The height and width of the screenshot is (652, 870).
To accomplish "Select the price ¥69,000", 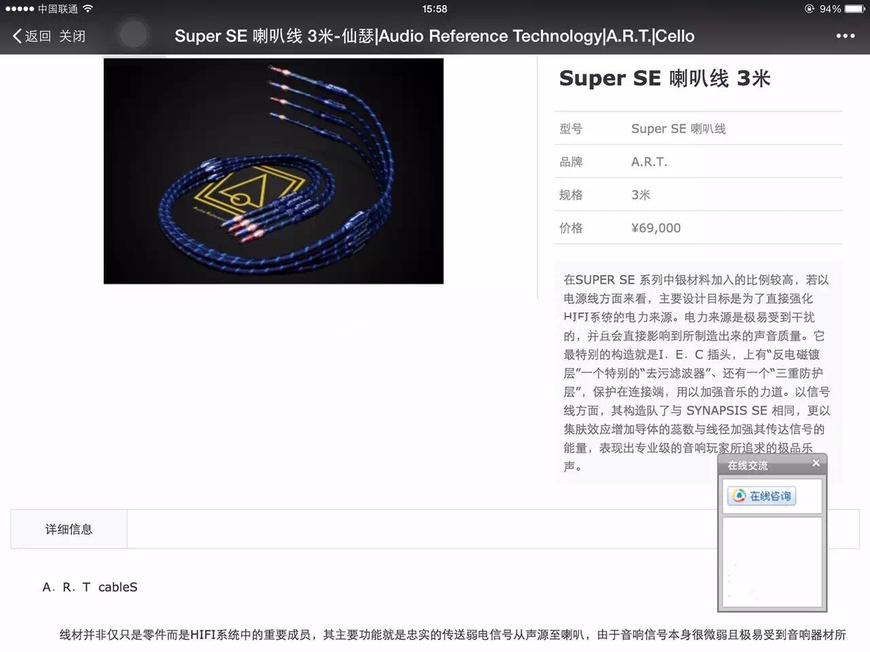I will [x=655, y=228].
